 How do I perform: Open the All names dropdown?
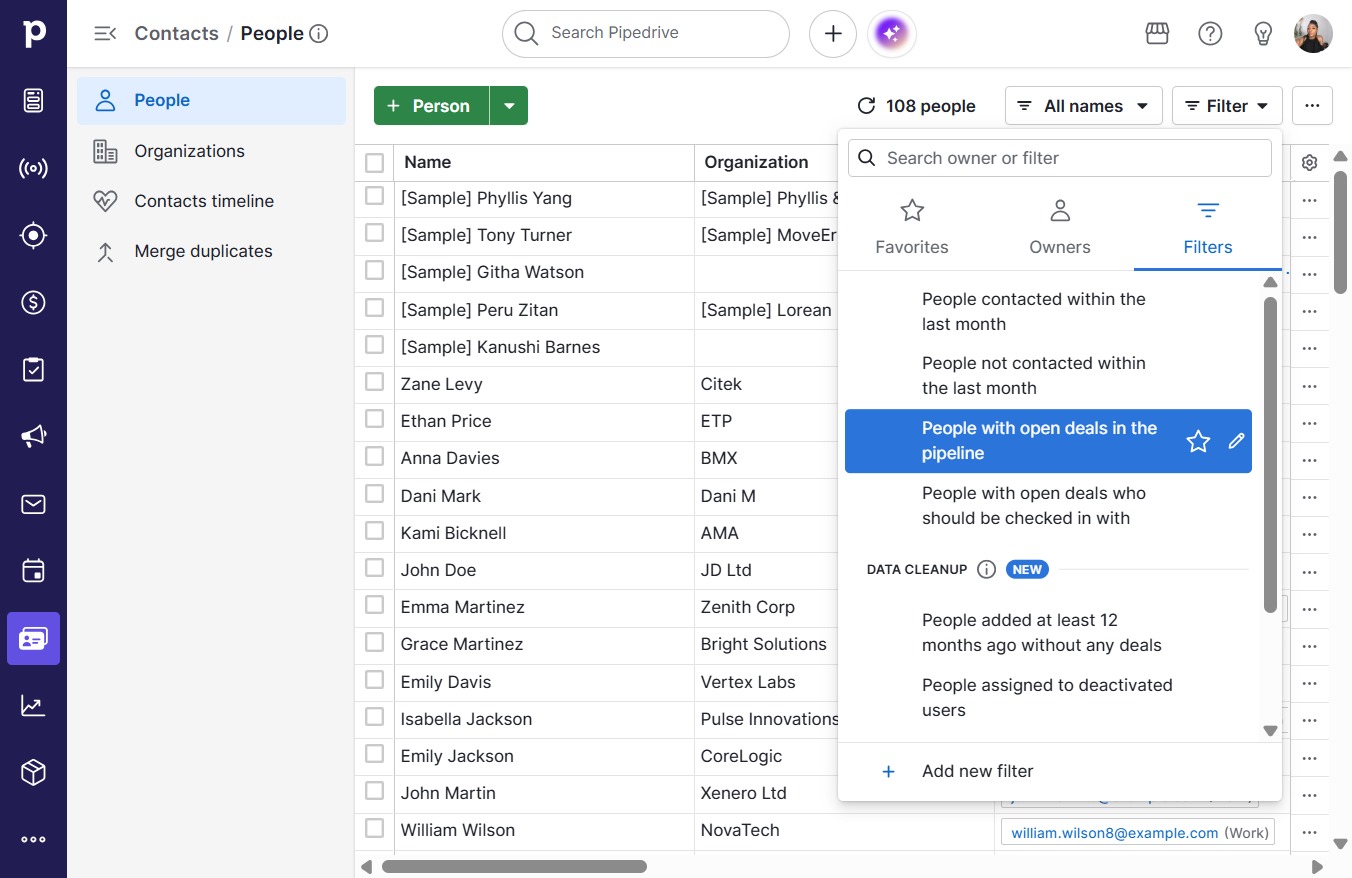(x=1083, y=106)
